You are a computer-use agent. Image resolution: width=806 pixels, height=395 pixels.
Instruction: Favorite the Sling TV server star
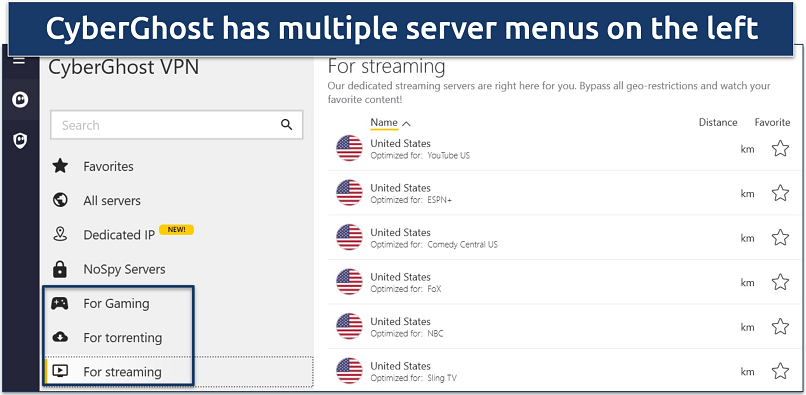coord(780,371)
